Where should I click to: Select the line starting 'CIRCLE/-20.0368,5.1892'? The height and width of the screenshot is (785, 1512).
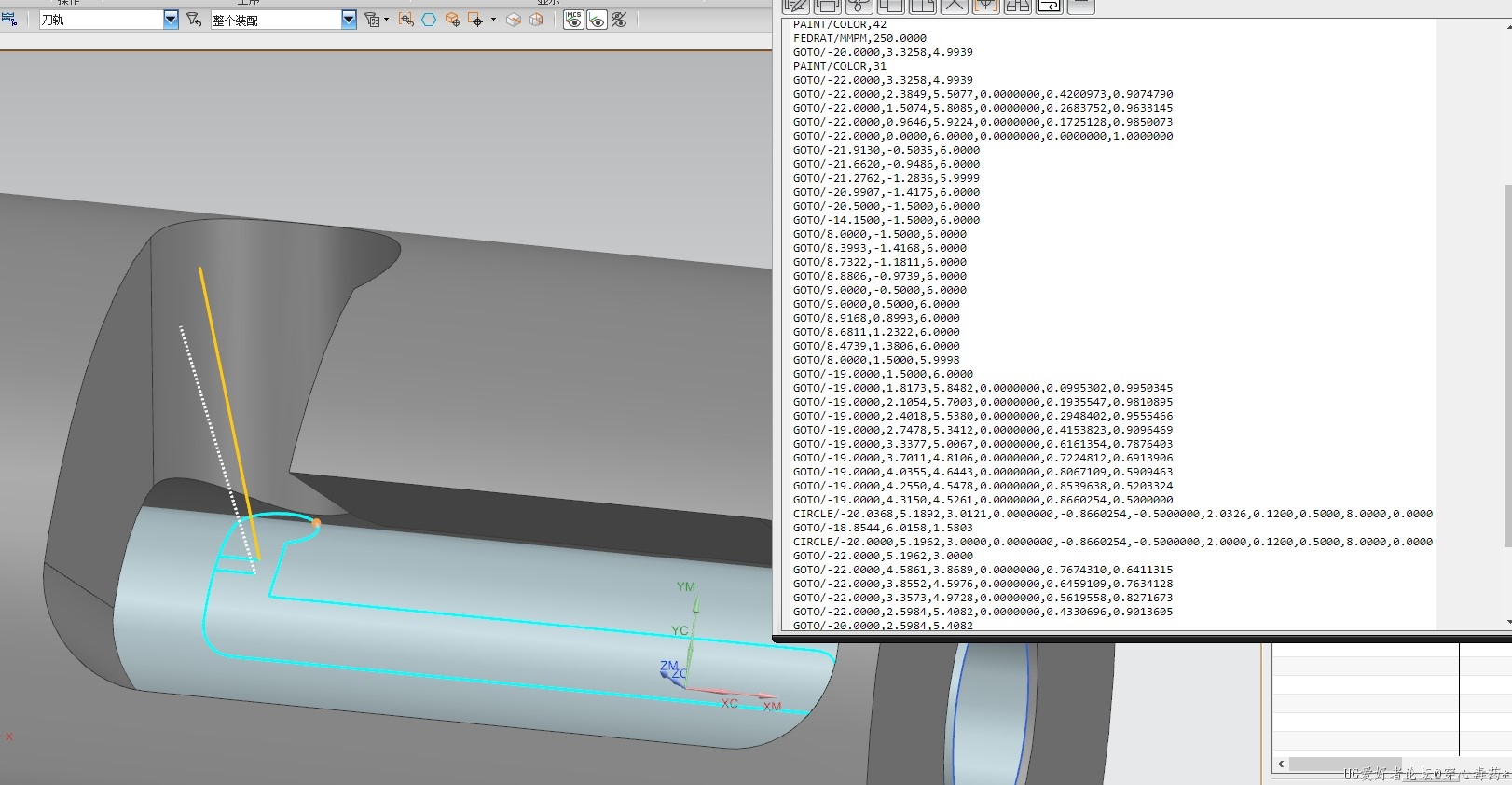[1113, 514]
